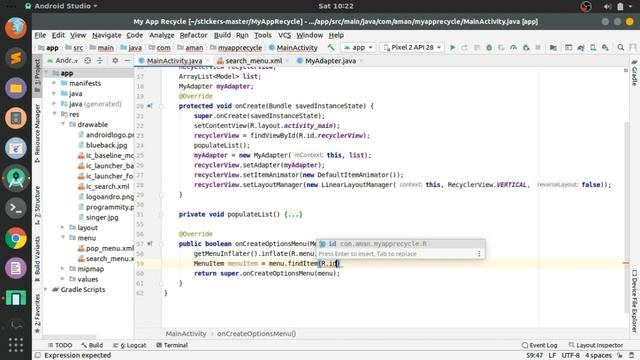The height and width of the screenshot is (360, 640).
Task: Expand the java (generated) folder
Action: (x=54, y=104)
